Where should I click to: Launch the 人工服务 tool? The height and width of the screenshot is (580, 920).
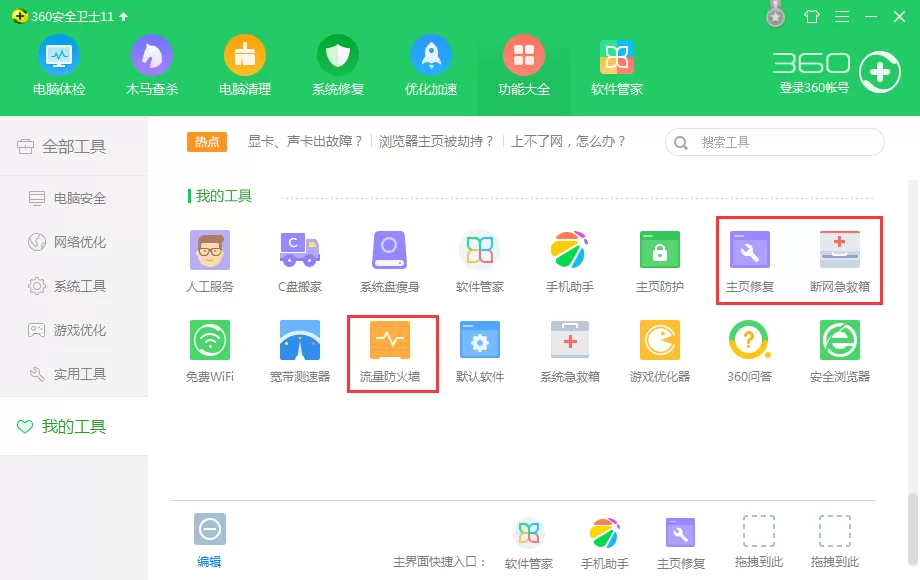210,262
